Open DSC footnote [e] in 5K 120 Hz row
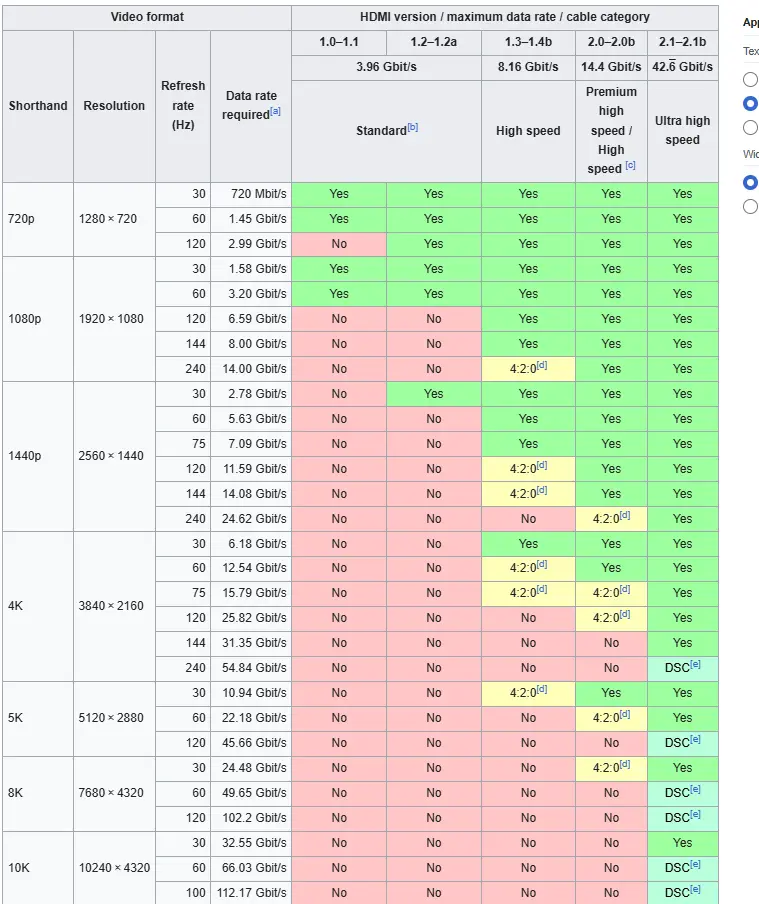The width and height of the screenshot is (759, 904). [696, 739]
